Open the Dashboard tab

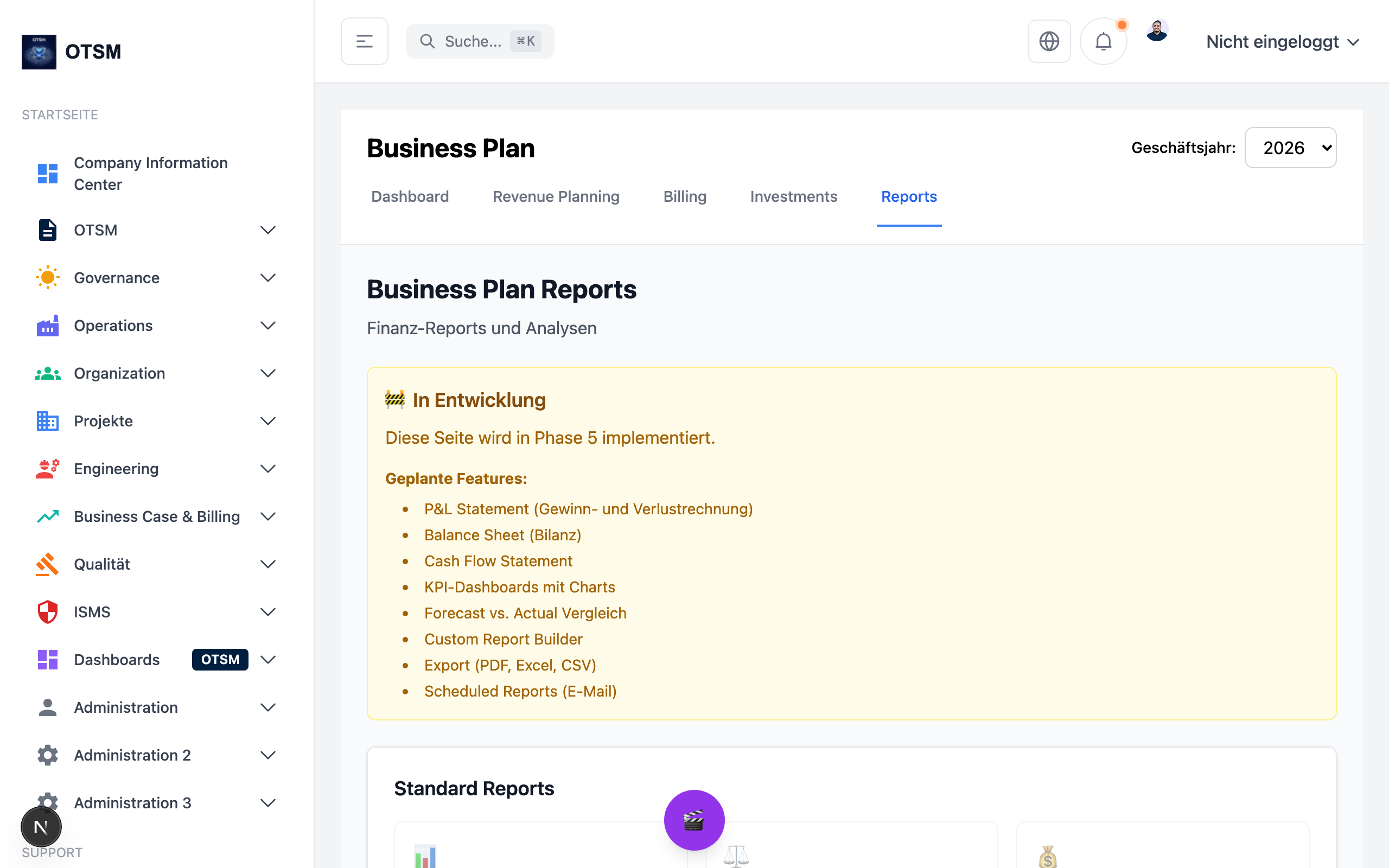click(x=410, y=196)
